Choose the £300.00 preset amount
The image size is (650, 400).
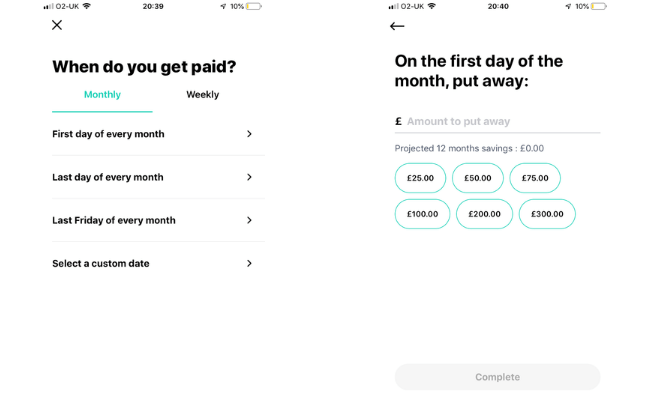tap(547, 214)
